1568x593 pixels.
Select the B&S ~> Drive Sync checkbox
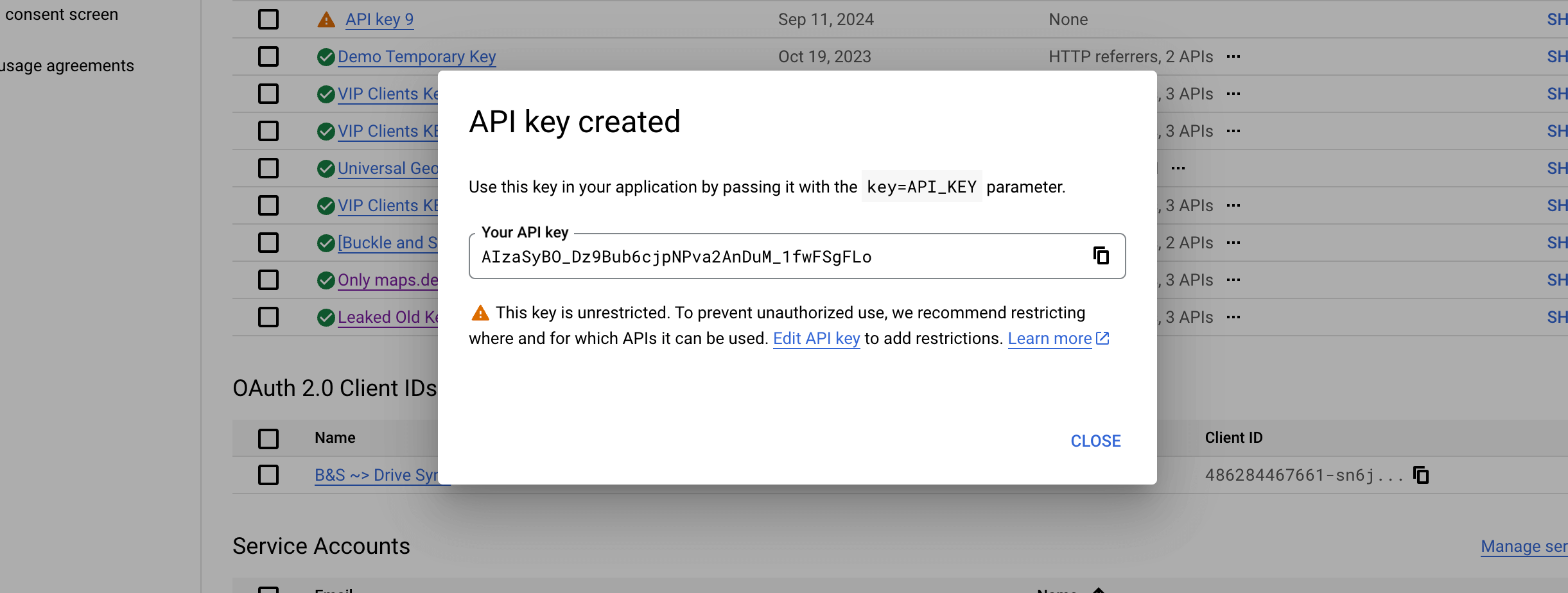tap(268, 475)
